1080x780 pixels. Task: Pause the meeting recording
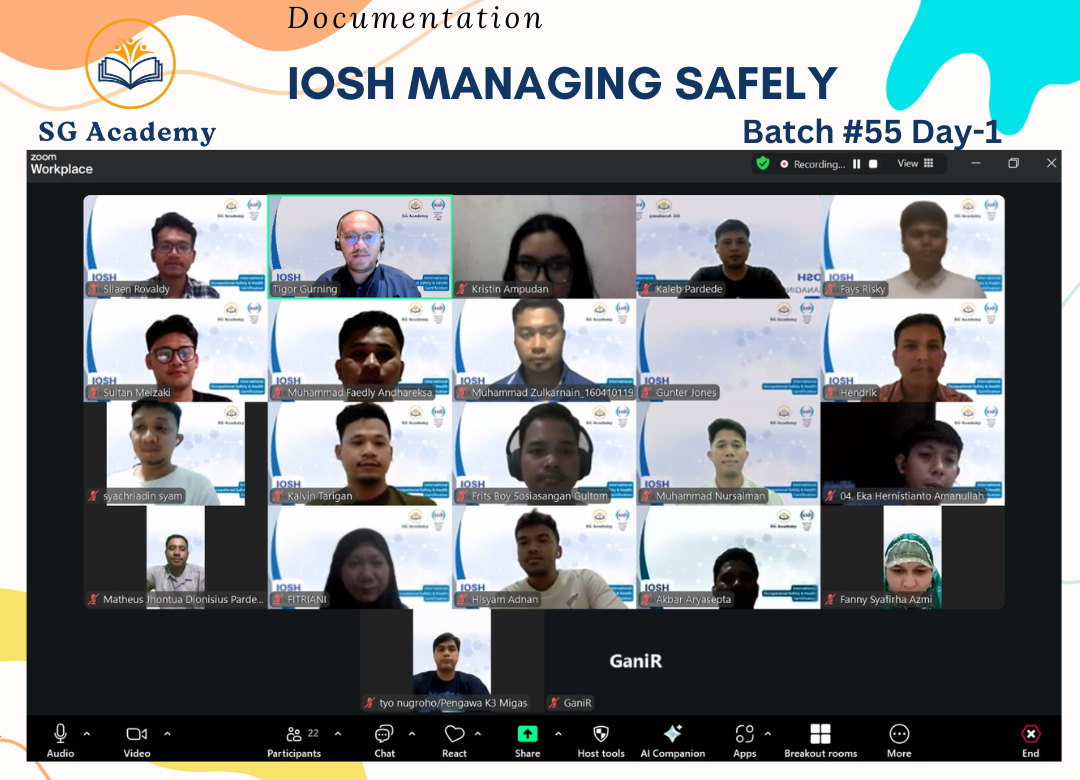856,164
